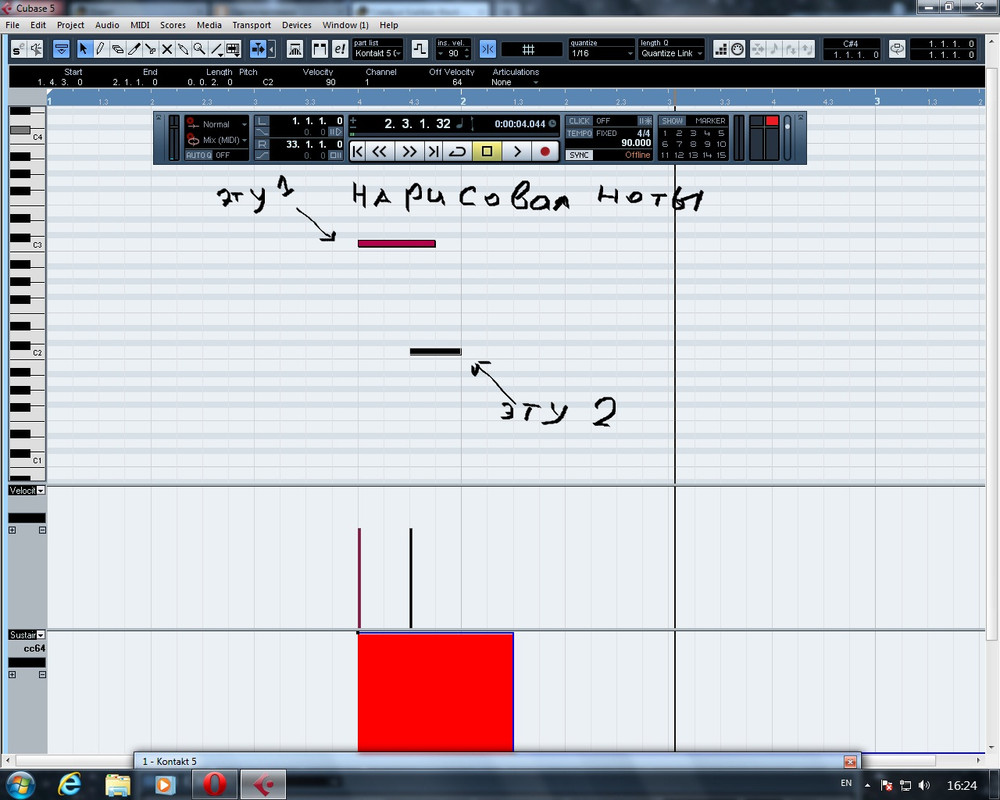1000x800 pixels.
Task: Go to previous marker in transport
Action: click(x=357, y=151)
